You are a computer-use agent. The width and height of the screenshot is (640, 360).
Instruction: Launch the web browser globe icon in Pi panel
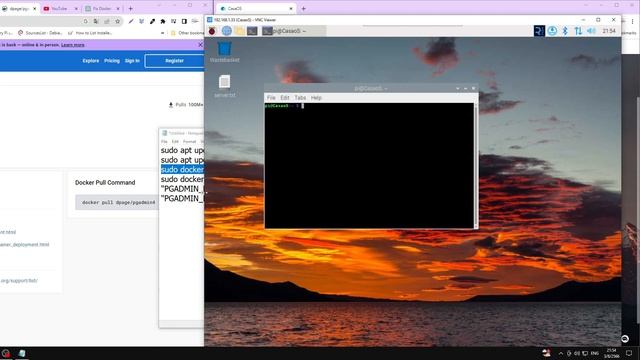pyautogui.click(x=227, y=31)
